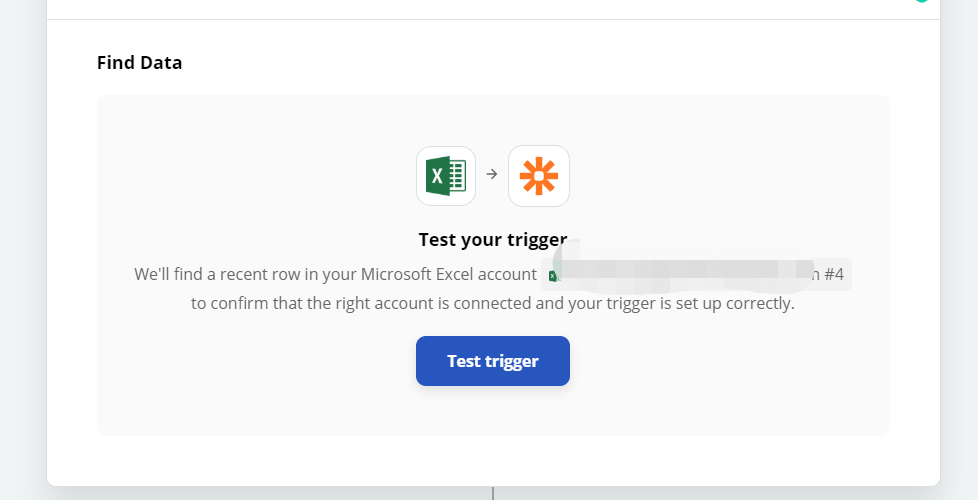978x500 pixels.
Task: Click the arrow between Excel and Zapier
Action: [x=492, y=175]
